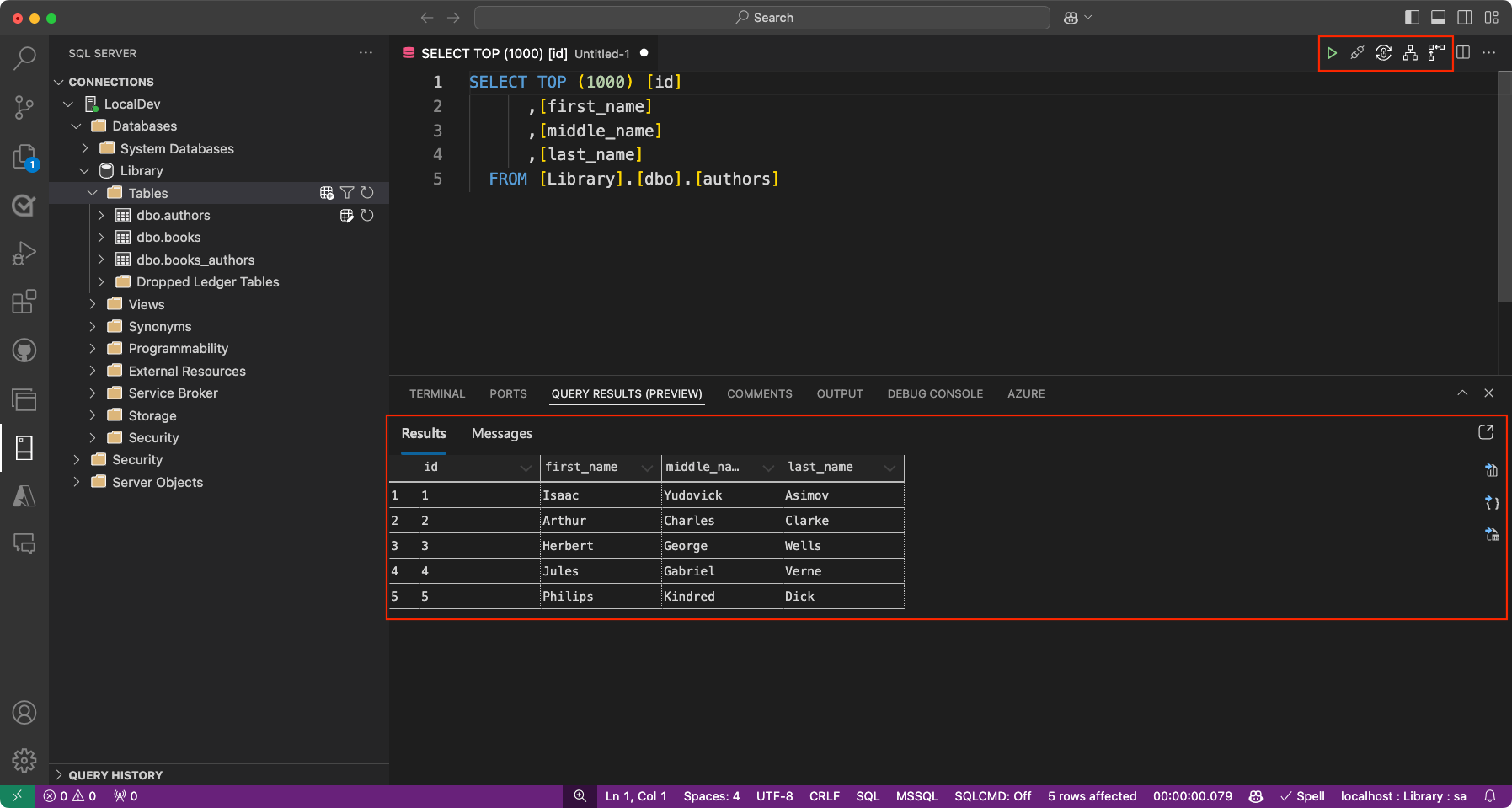Viewport: 1512px width, 808px height.
Task: Expand the dbo.authors table node
Action: (x=101, y=216)
